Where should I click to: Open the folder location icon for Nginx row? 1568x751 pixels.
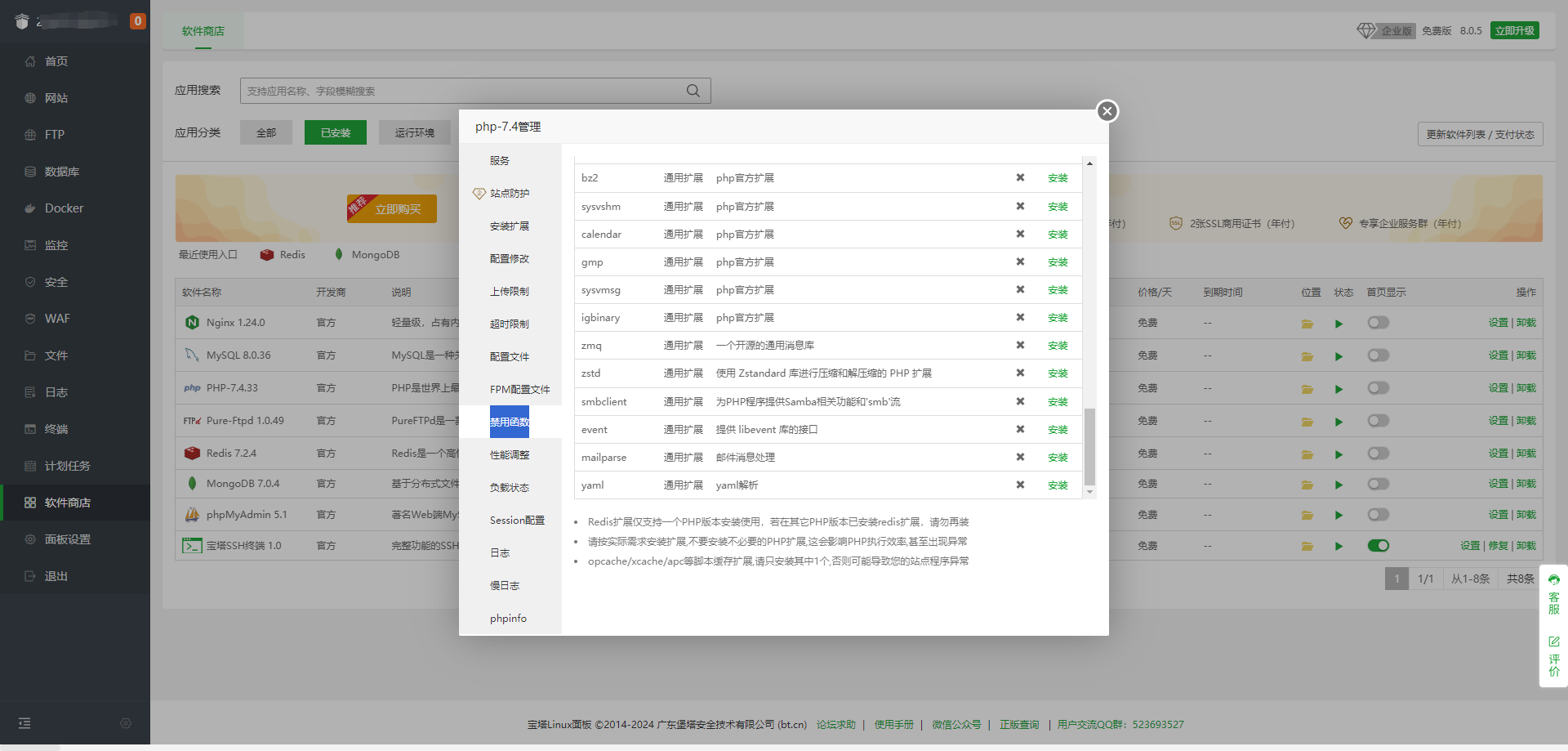pos(1307,324)
